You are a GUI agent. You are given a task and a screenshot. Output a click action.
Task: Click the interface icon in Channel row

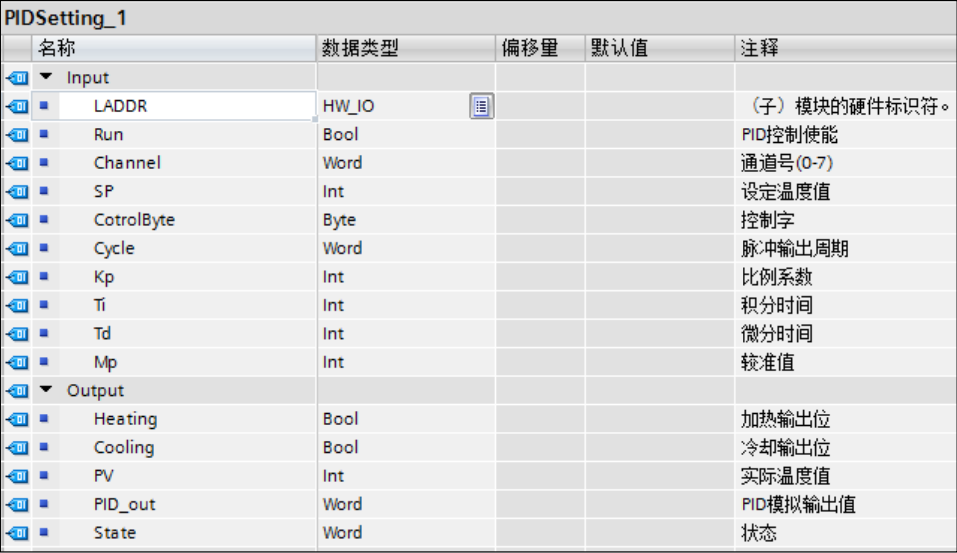17,163
